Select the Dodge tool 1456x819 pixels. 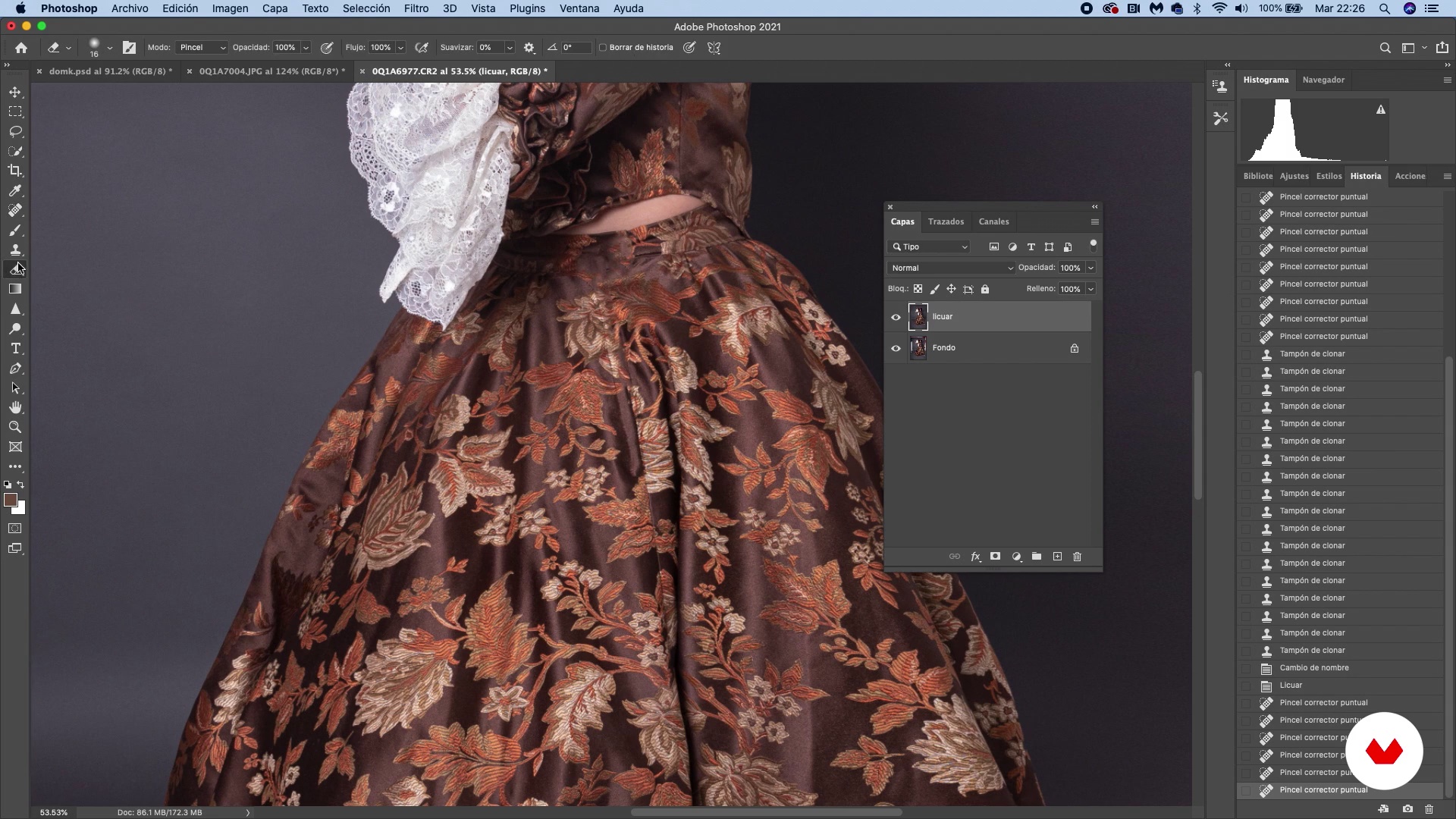(x=15, y=328)
